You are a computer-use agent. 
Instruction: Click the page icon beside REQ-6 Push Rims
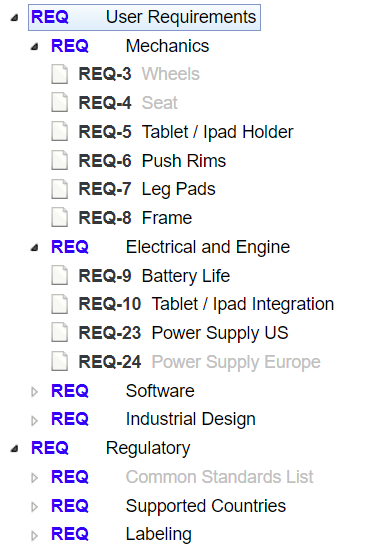pos(60,160)
